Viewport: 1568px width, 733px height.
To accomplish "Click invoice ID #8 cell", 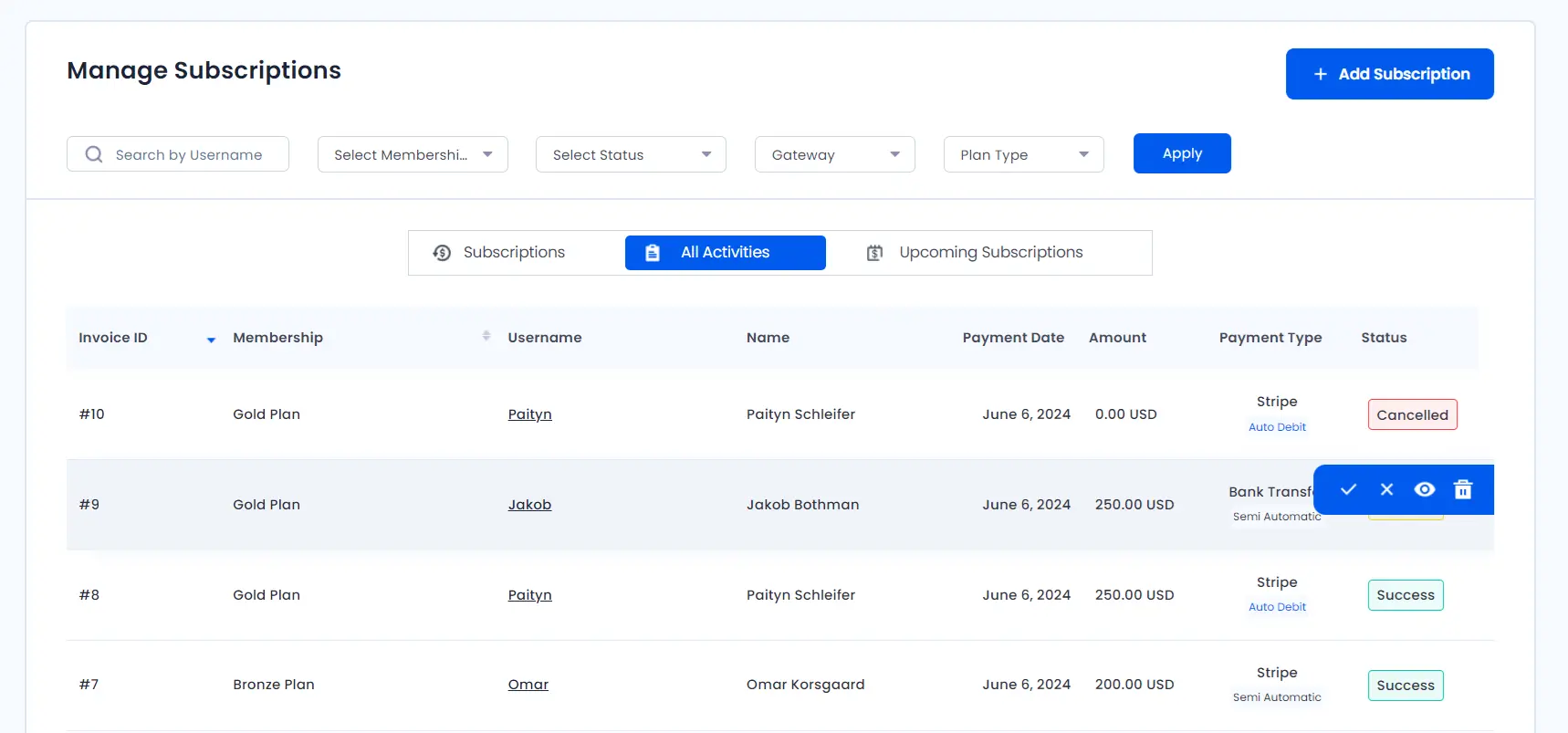I will 89,595.
